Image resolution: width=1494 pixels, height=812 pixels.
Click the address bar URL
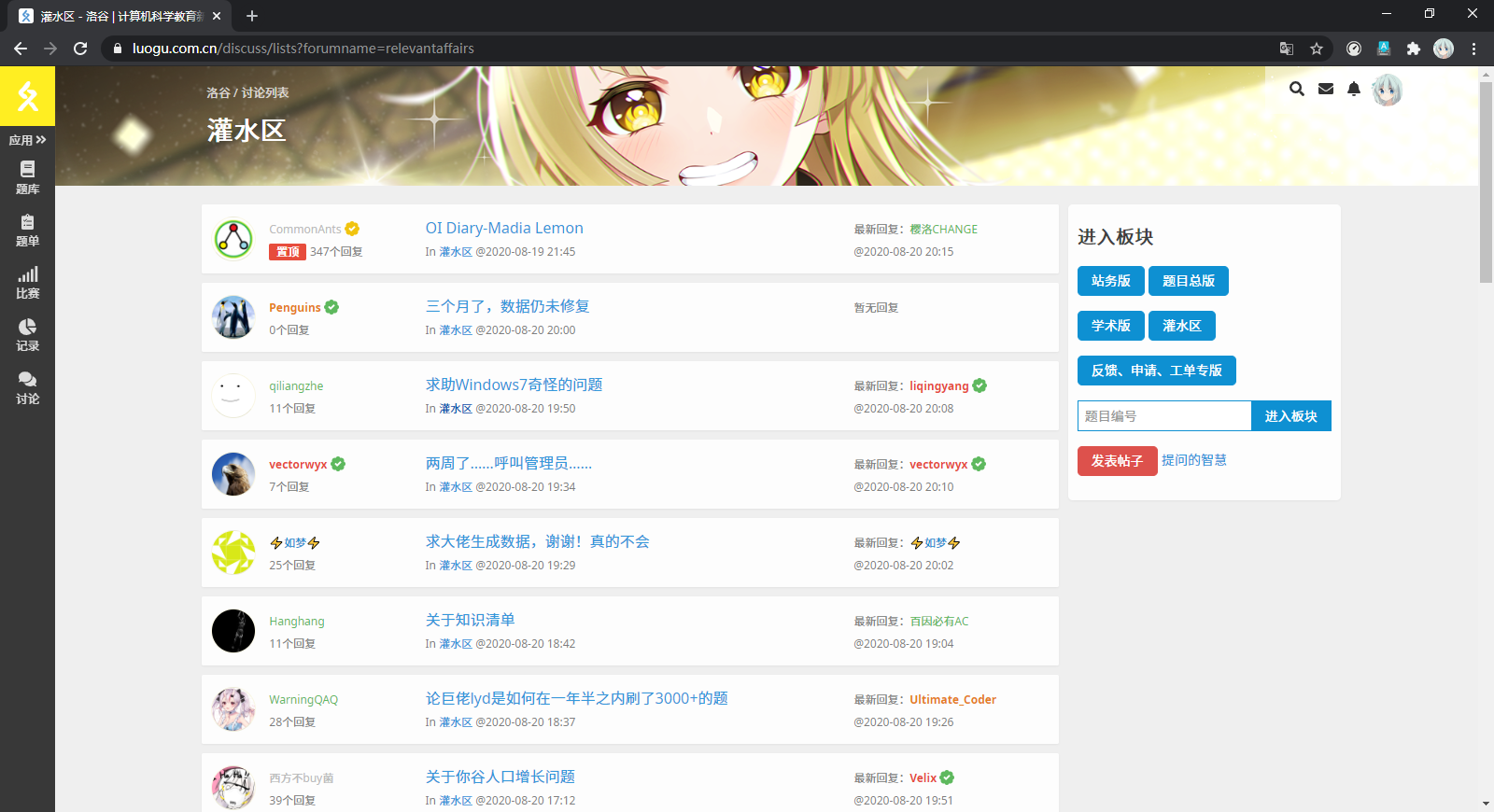click(x=303, y=49)
